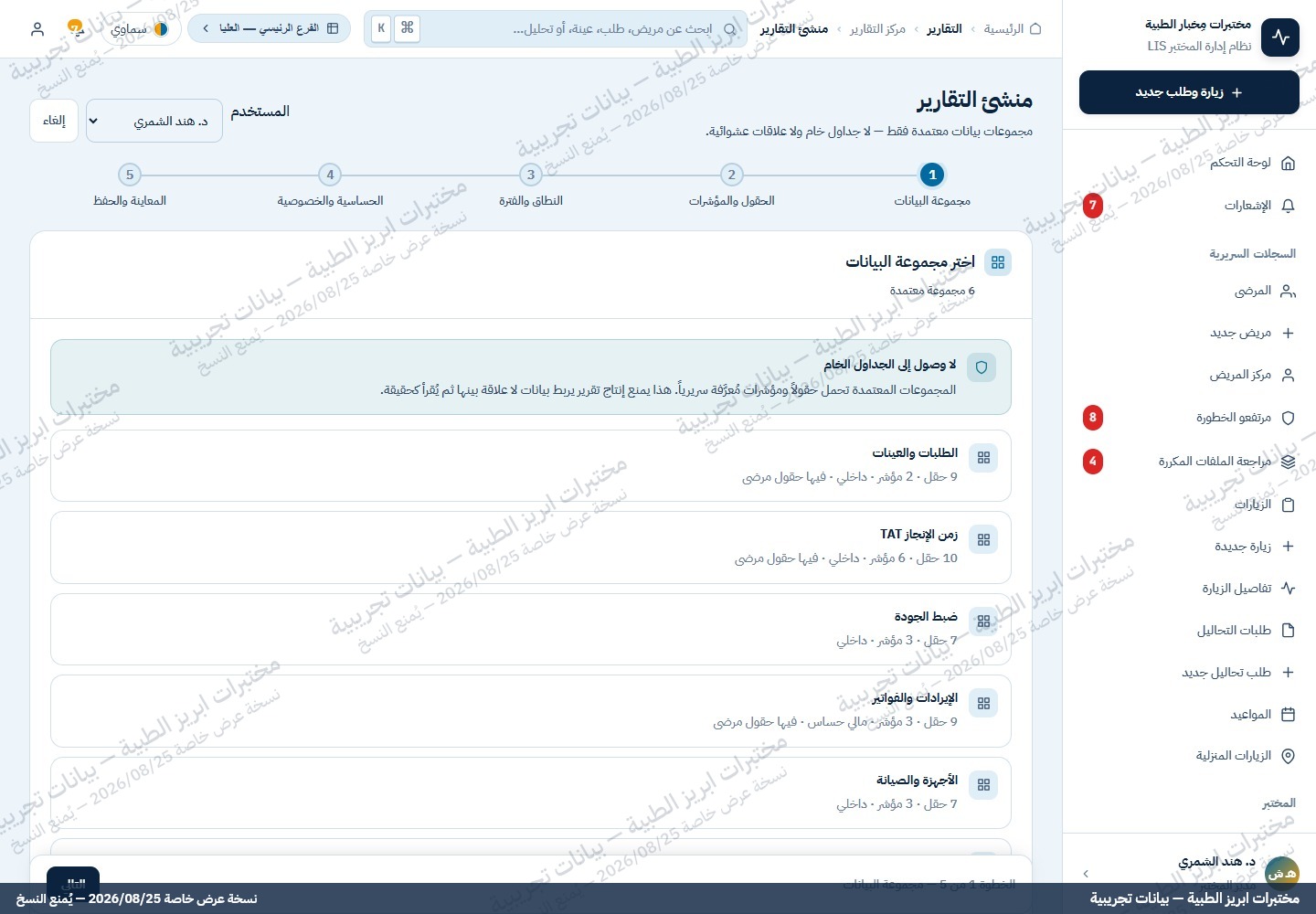Select the زمن الإنجاز TAT dataset card

pos(531,547)
